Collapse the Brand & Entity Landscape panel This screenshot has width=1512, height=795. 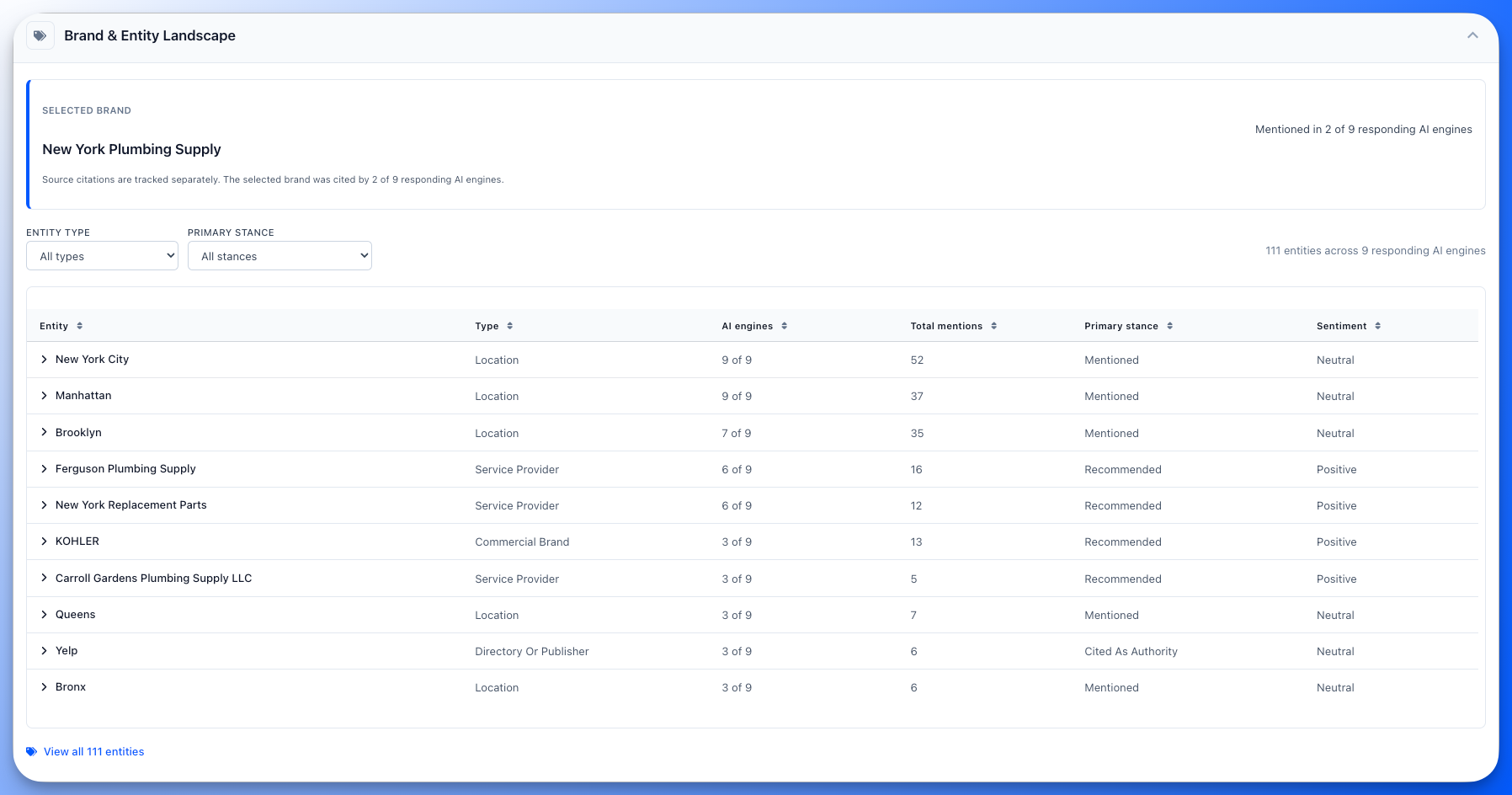click(x=1472, y=35)
